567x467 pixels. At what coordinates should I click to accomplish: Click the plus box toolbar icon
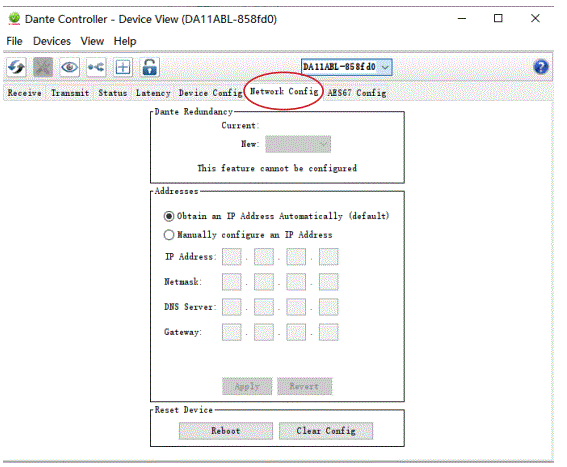[x=123, y=67]
